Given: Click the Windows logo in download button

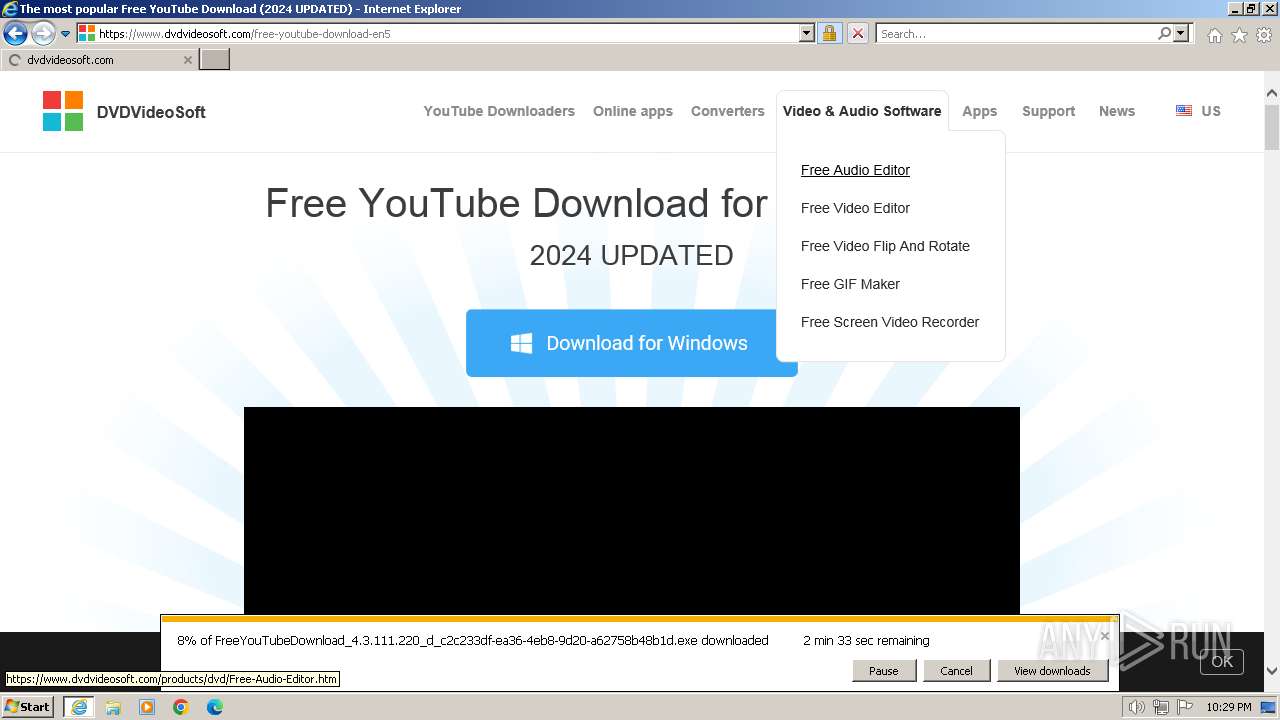Looking at the screenshot, I should click(x=521, y=343).
